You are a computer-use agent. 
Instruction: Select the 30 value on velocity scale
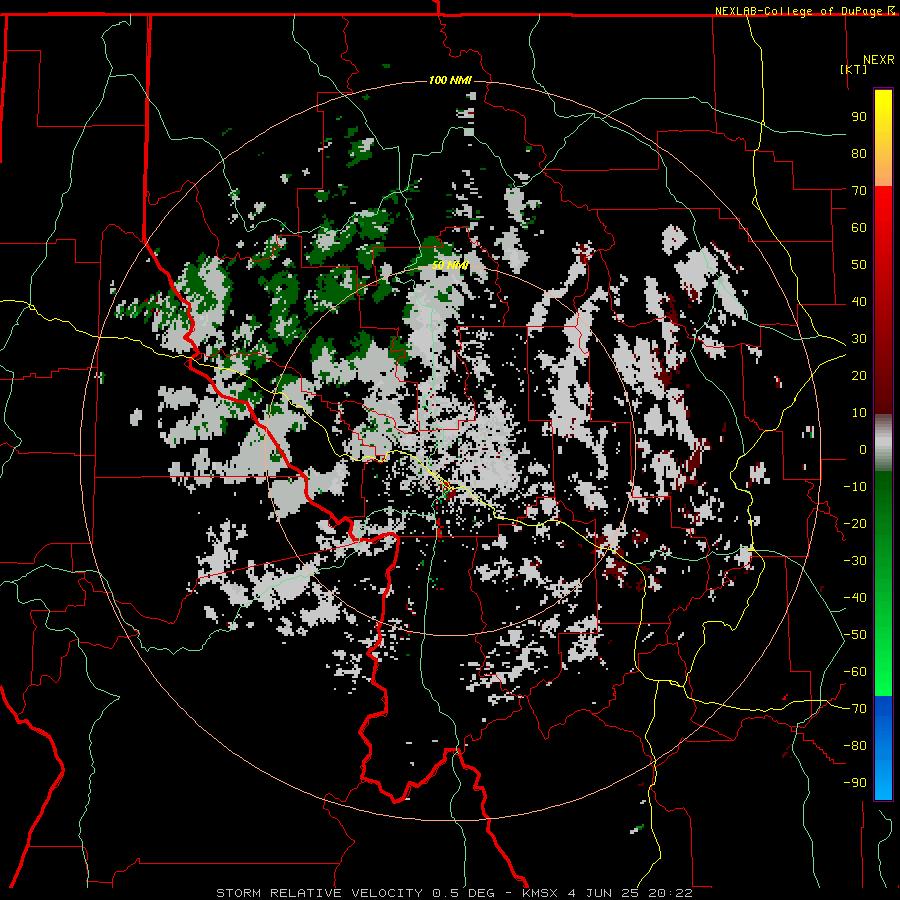[859, 339]
